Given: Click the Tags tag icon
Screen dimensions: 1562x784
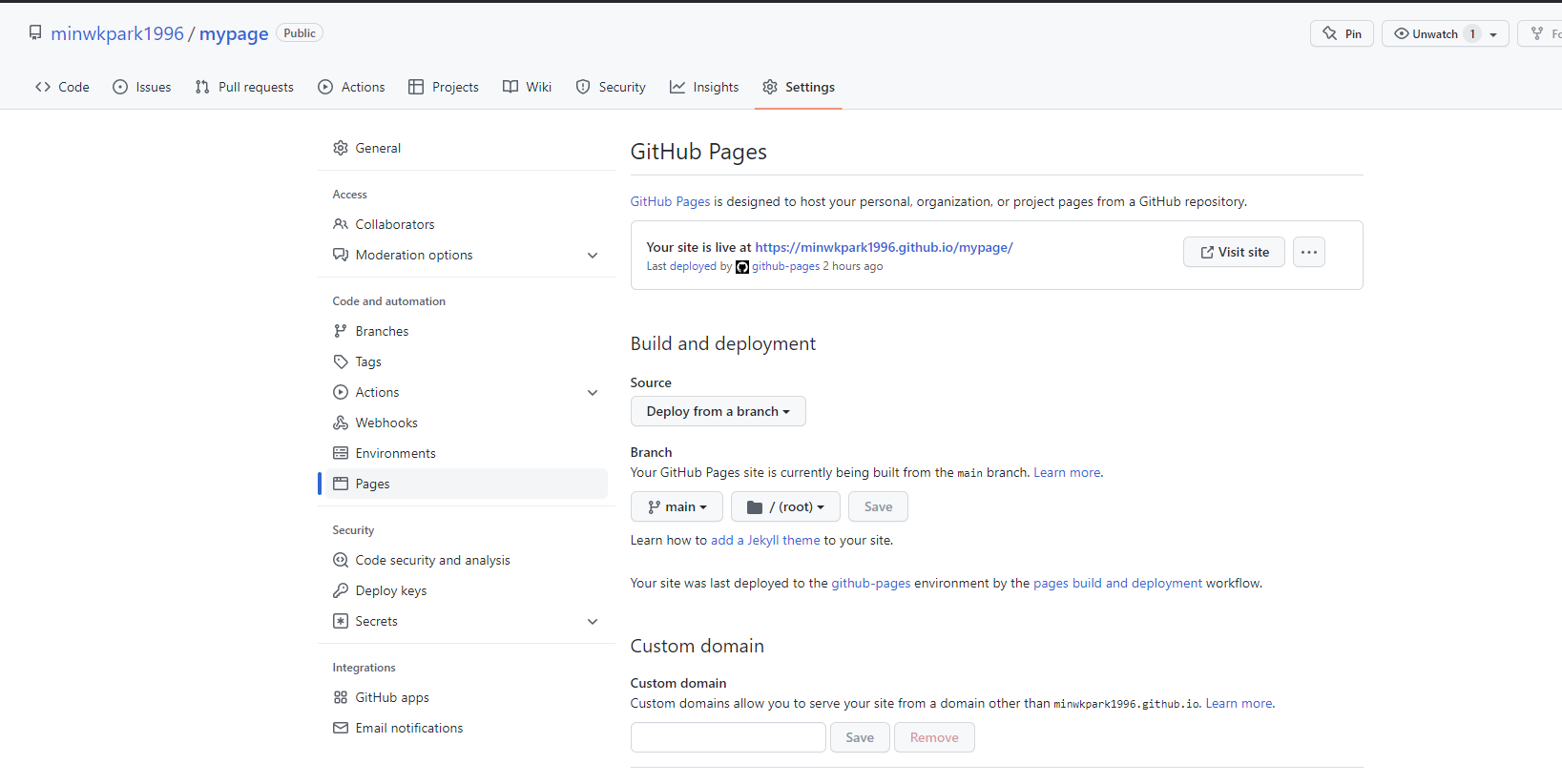Looking at the screenshot, I should pos(341,361).
